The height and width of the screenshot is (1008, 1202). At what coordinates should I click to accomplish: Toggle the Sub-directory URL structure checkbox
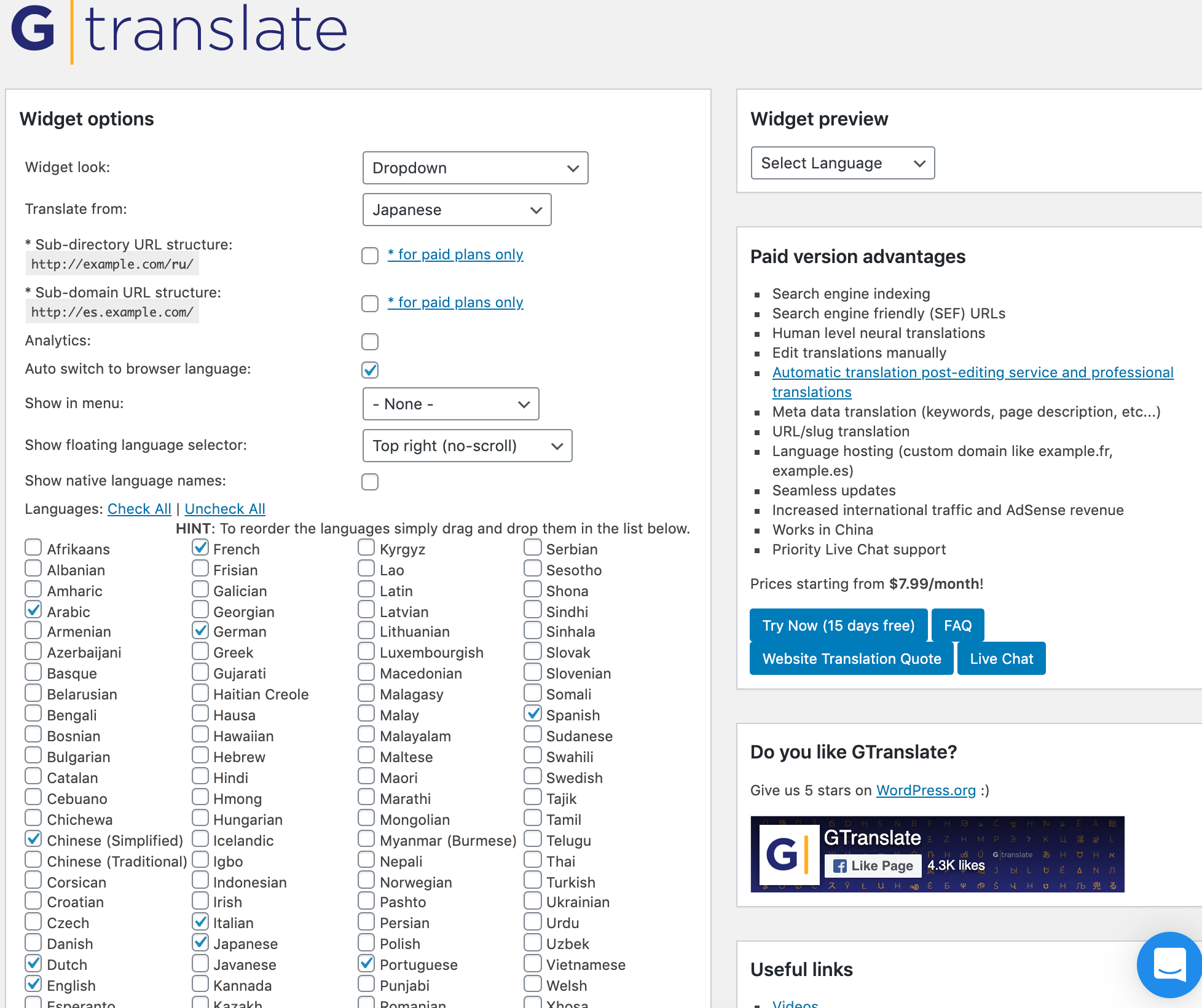[370, 256]
